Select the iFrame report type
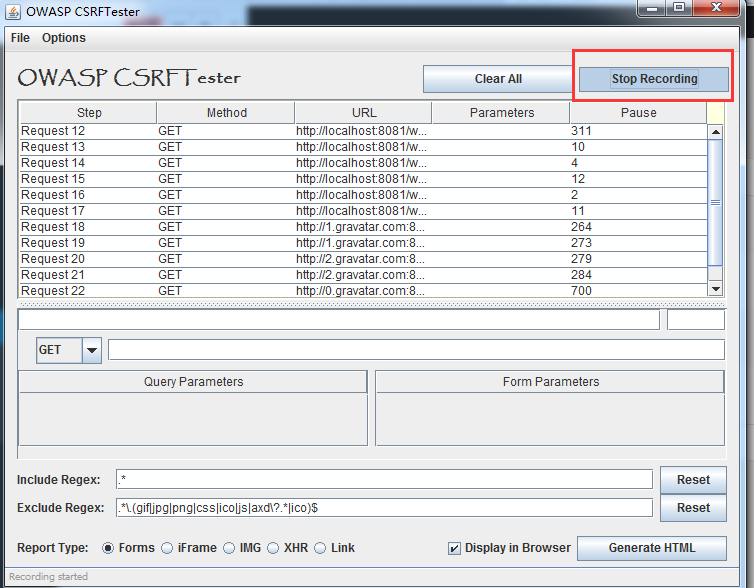 [167, 548]
